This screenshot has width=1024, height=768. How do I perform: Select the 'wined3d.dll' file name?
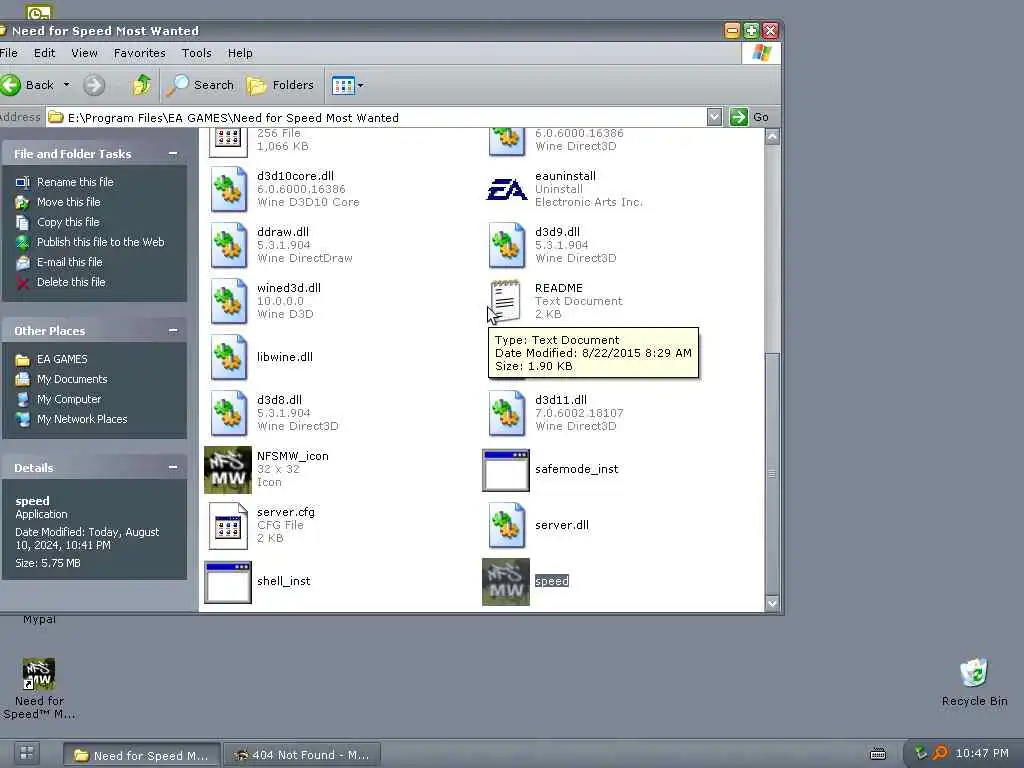coord(289,288)
